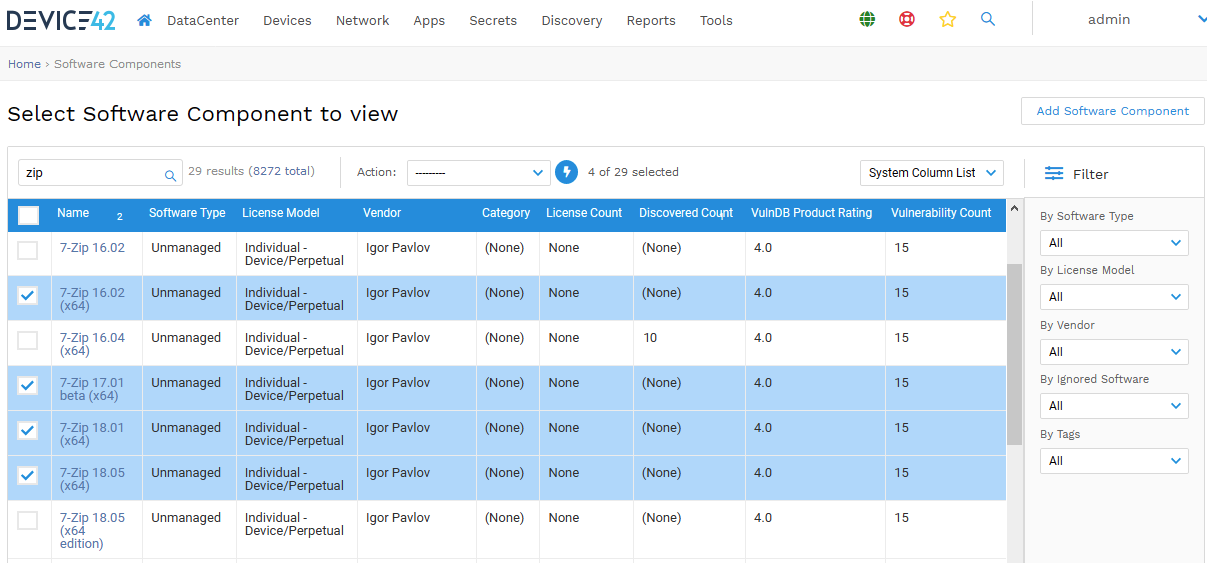
Task: Click the Software Components breadcrumb text
Action: pyautogui.click(x=118, y=64)
